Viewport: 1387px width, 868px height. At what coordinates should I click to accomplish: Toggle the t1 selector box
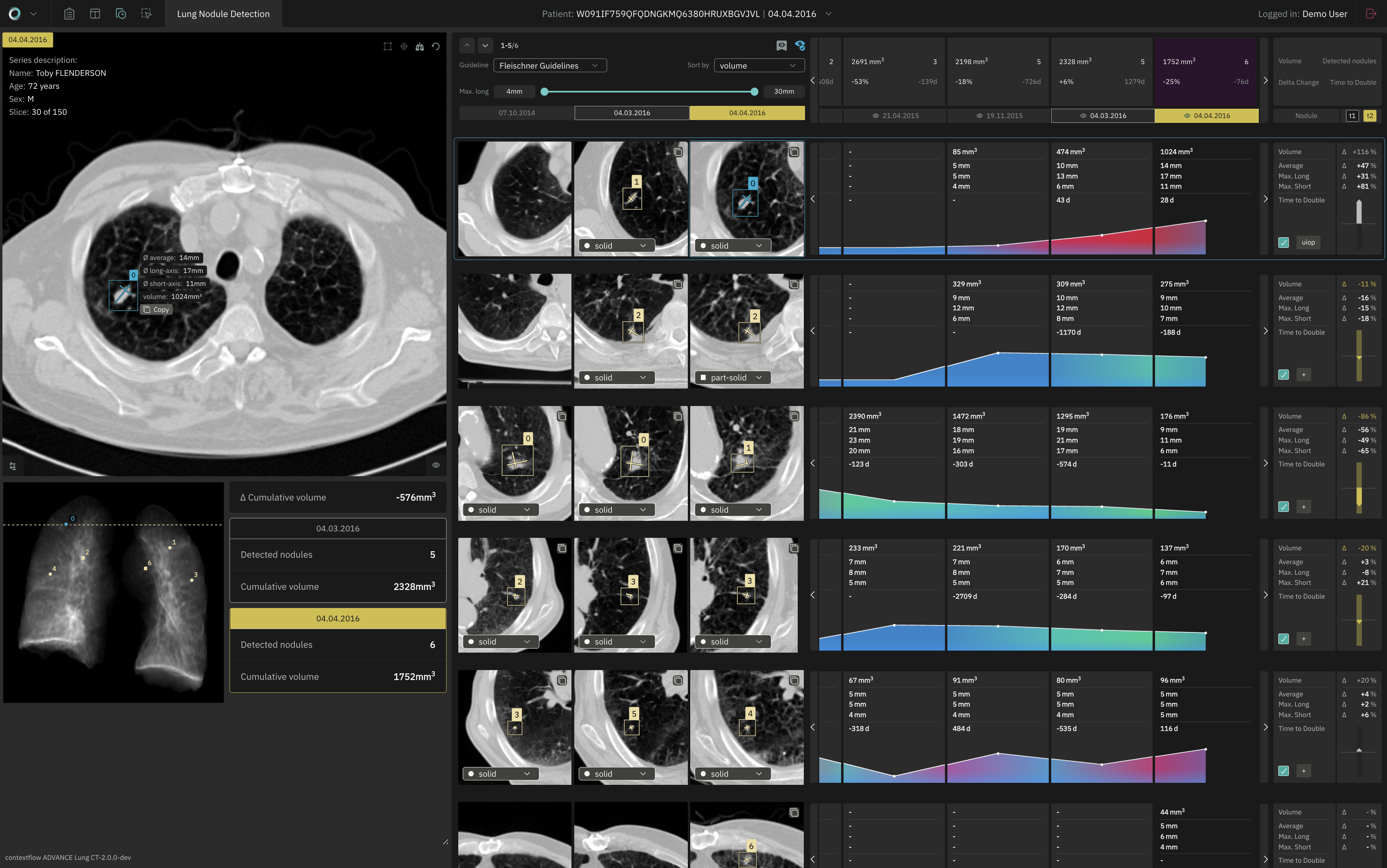(1352, 116)
